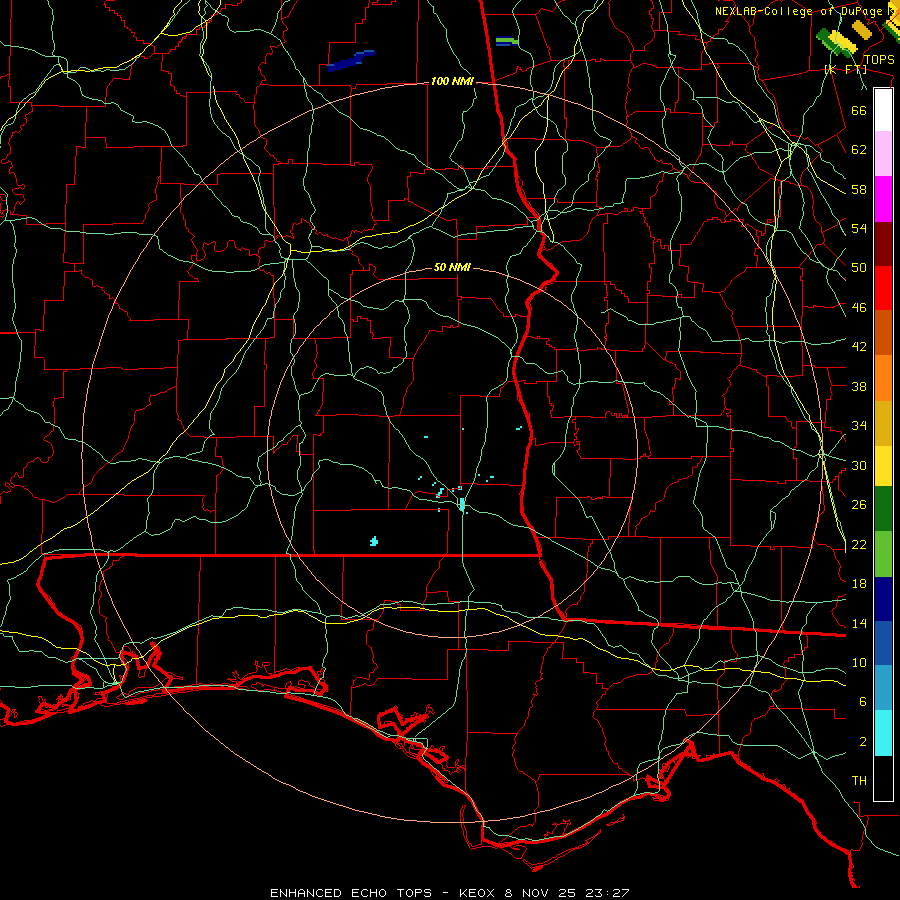This screenshot has height=900, width=900.
Task: Select the bright red legend swatch
Action: (883, 289)
